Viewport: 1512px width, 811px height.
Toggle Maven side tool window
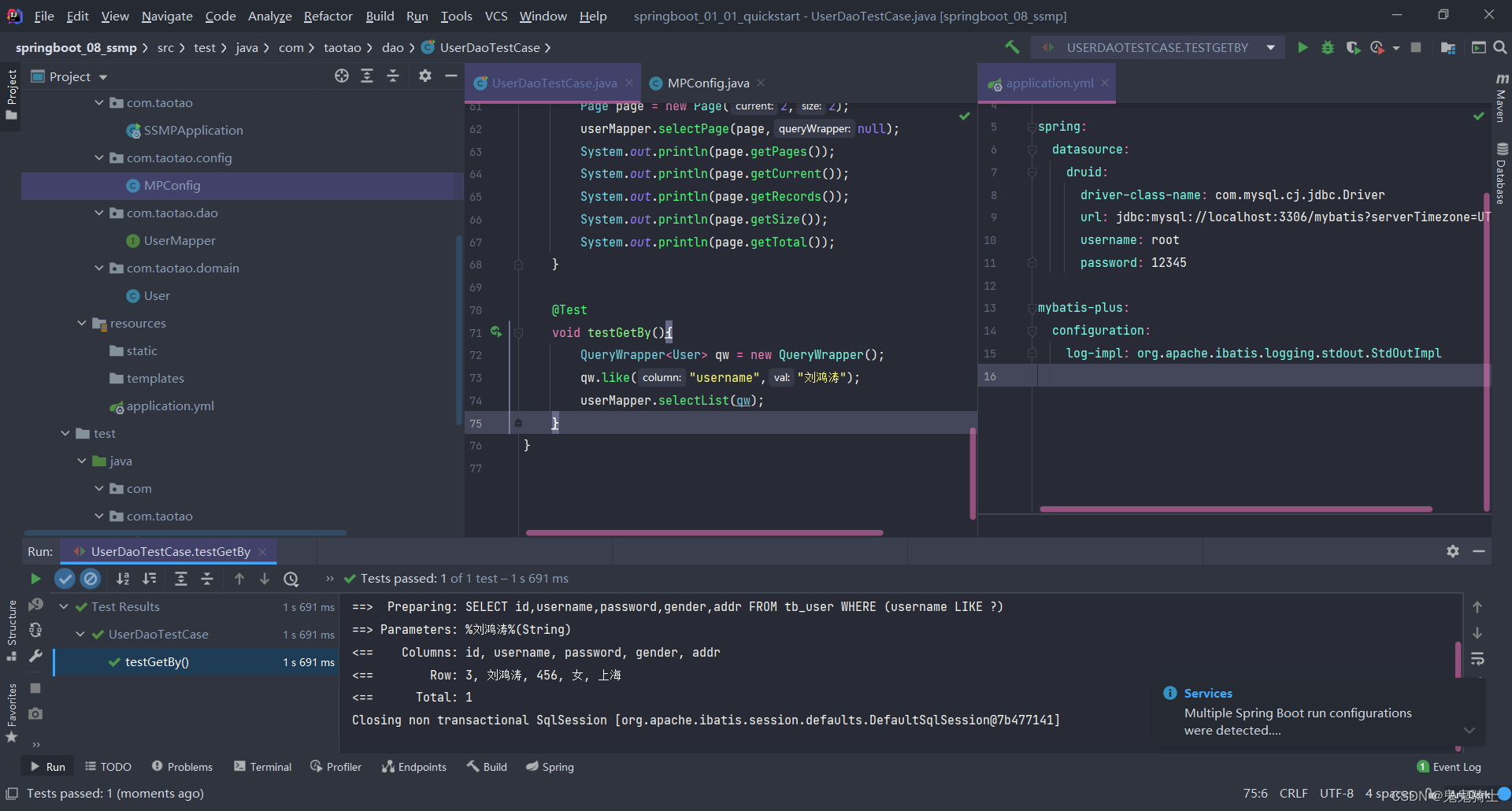click(1502, 98)
